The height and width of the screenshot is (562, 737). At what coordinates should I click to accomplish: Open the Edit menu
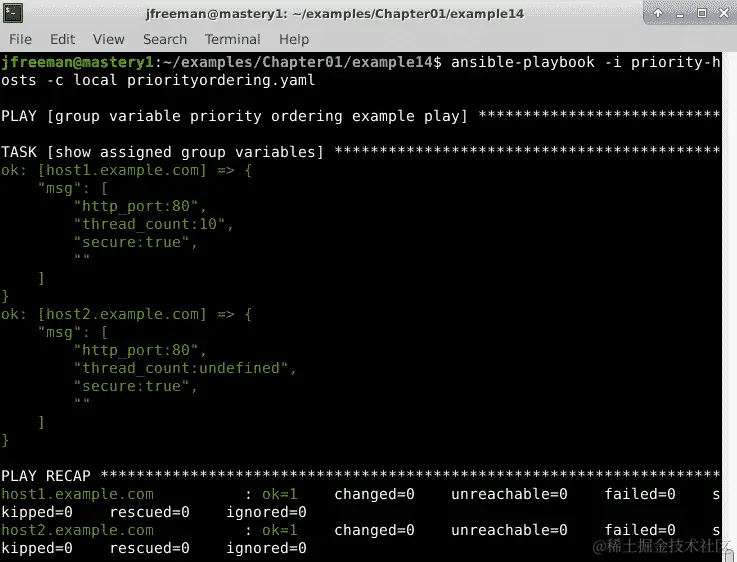[63, 39]
